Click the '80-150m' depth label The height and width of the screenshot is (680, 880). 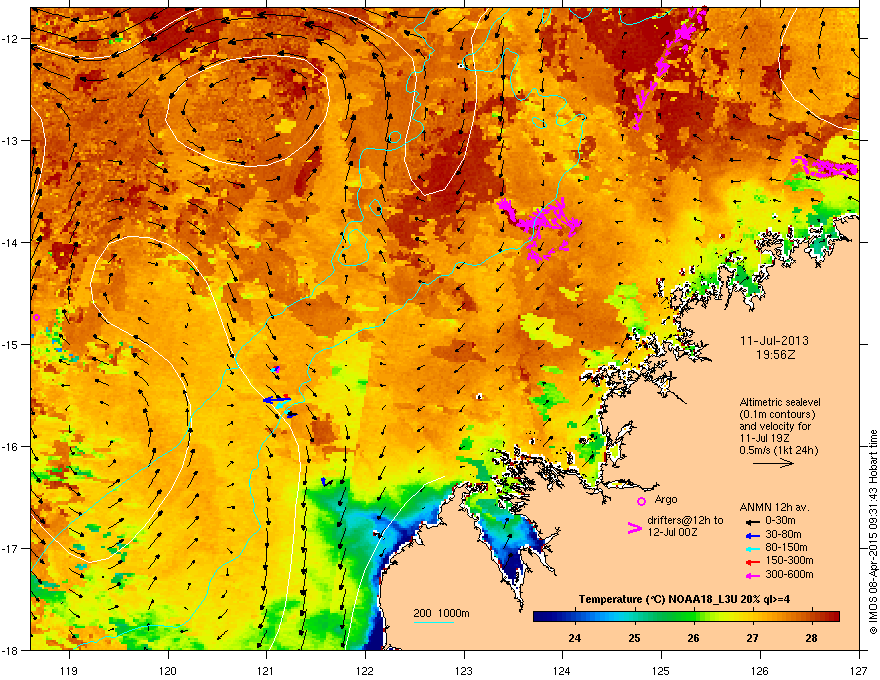[x=786, y=548]
